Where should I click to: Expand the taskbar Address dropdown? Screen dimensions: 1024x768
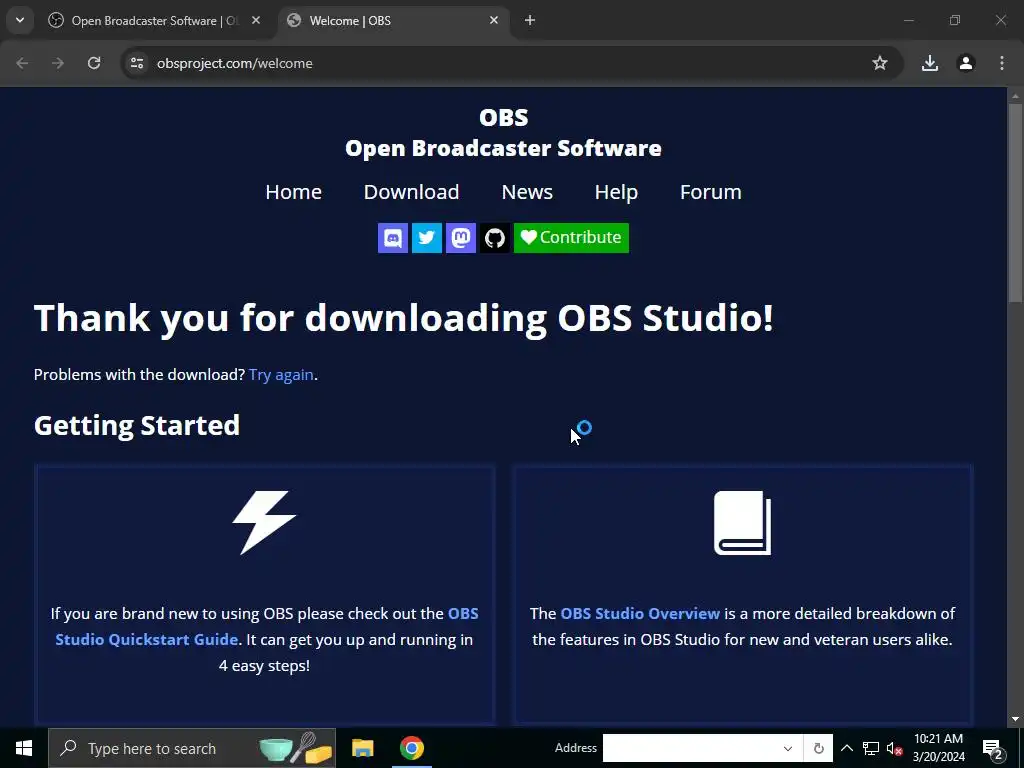[788, 748]
